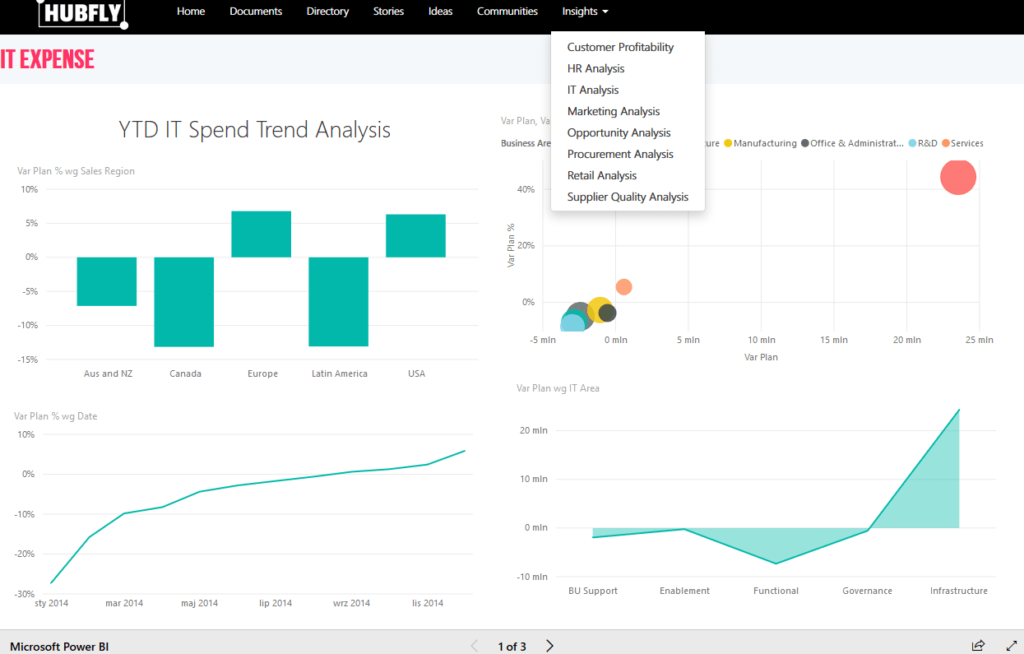Click the Manufacturing legend item

click(x=760, y=143)
